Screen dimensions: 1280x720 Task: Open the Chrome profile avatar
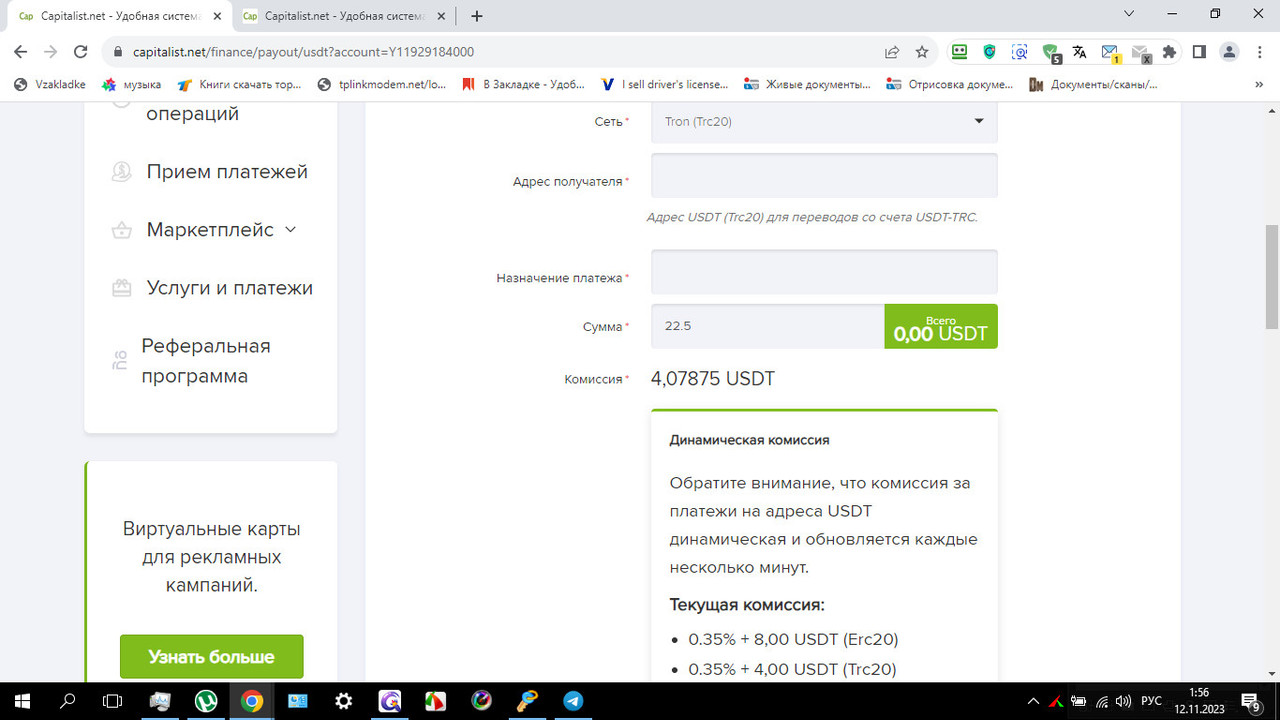pos(1230,52)
